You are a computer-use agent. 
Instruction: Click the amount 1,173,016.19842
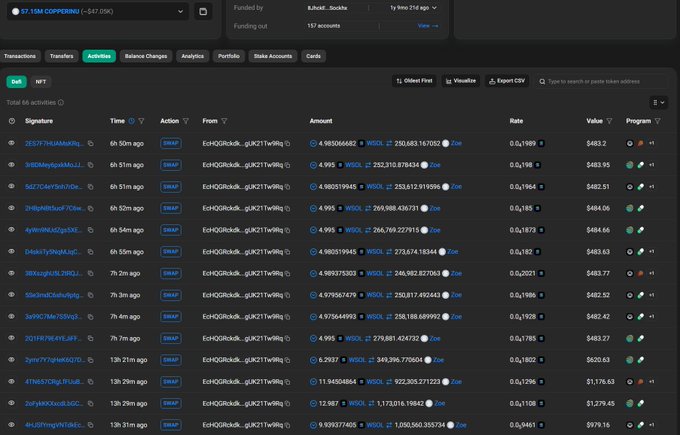tap(400, 403)
